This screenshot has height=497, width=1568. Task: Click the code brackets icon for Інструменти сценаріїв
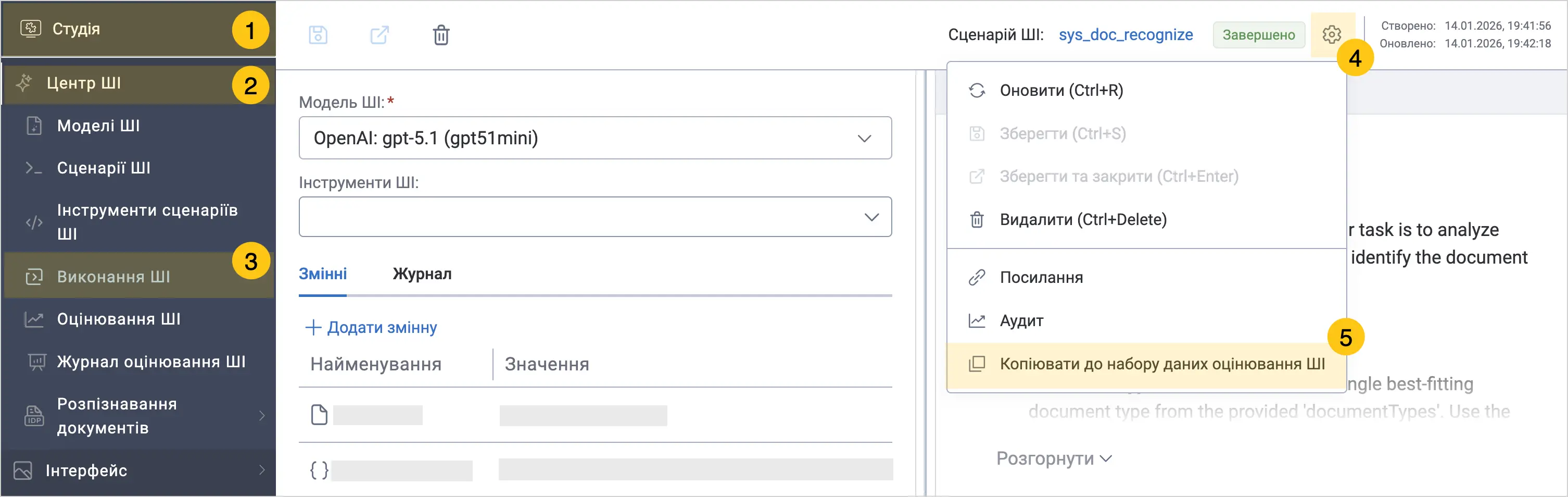pos(34,223)
